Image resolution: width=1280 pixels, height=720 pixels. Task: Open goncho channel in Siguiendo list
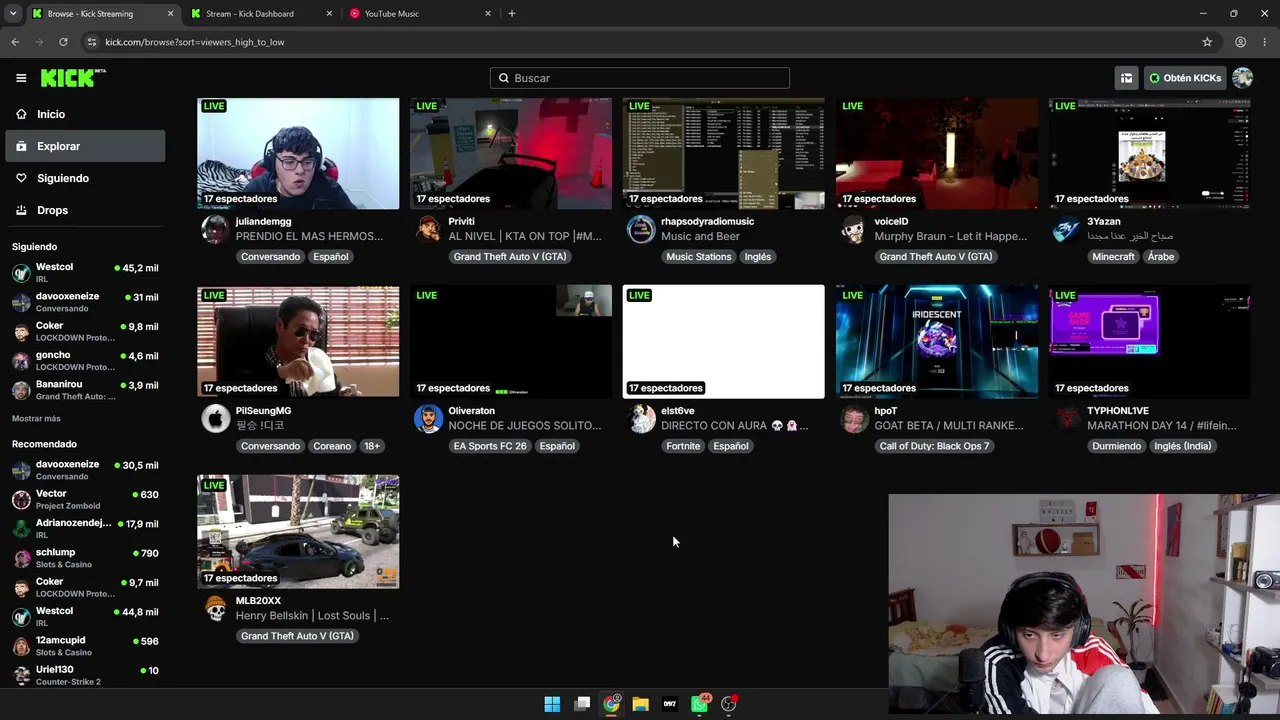point(85,360)
